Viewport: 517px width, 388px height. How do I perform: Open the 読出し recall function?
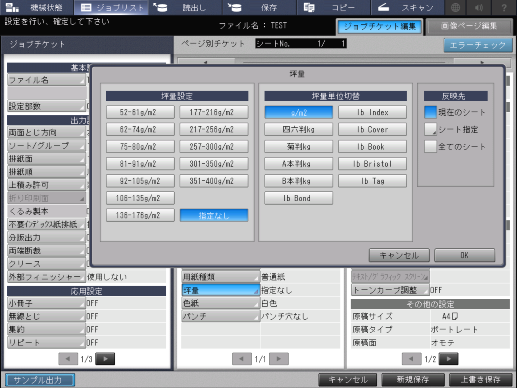tap(185, 7)
